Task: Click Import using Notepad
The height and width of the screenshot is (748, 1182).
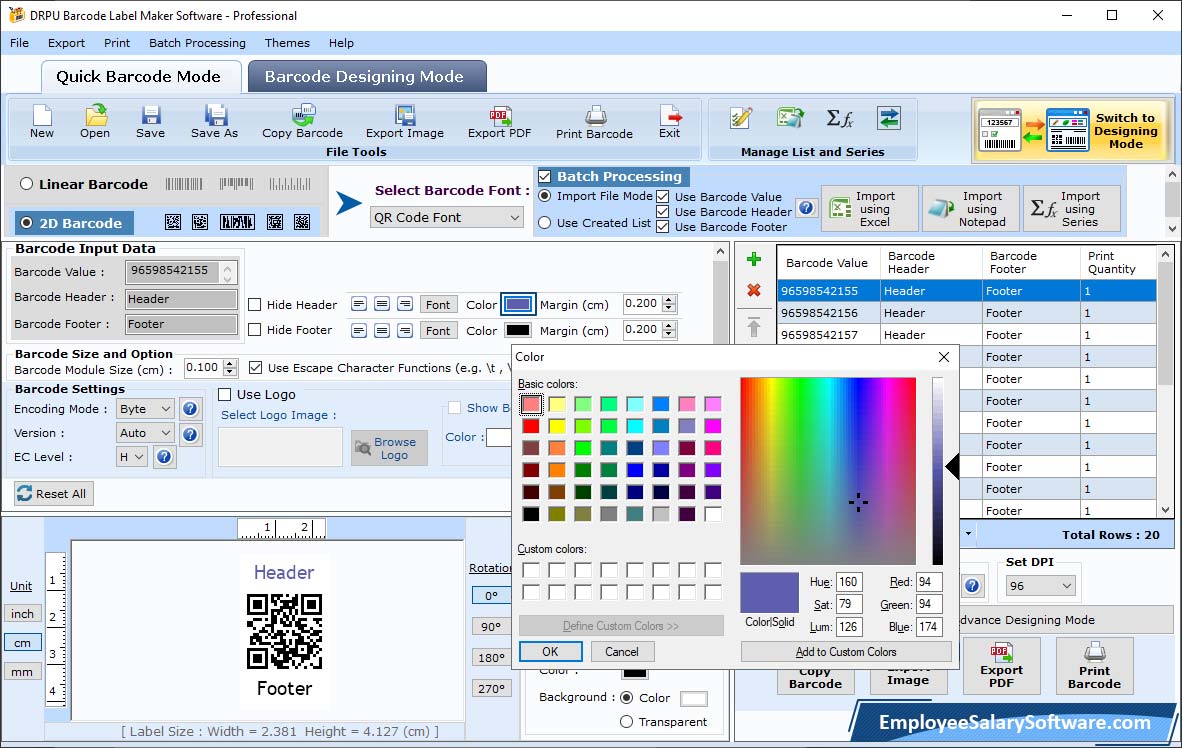Action: (x=971, y=209)
